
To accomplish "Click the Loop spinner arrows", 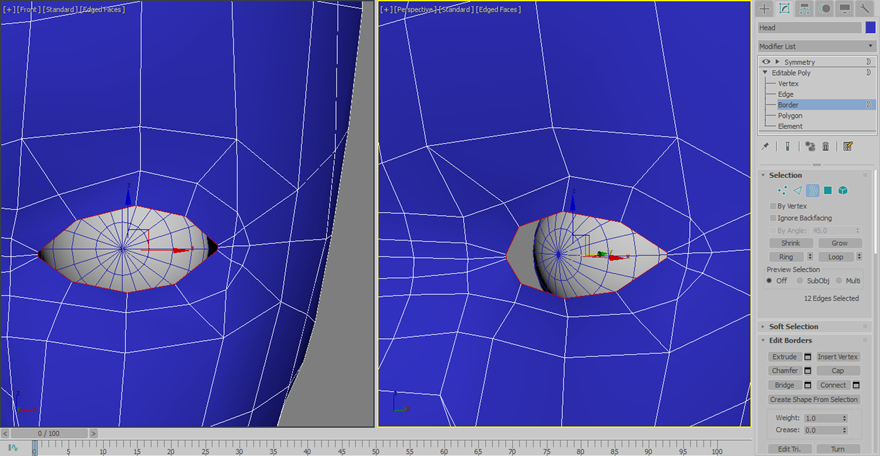I will click(859, 257).
